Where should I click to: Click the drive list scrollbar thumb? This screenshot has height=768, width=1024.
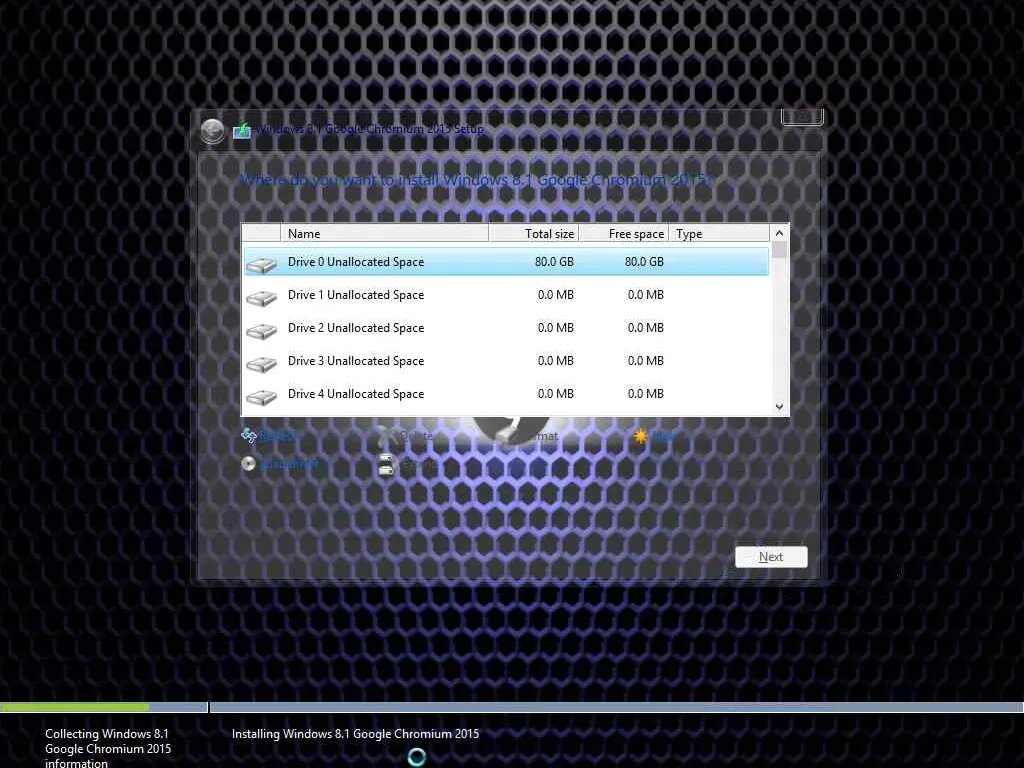pos(779,250)
